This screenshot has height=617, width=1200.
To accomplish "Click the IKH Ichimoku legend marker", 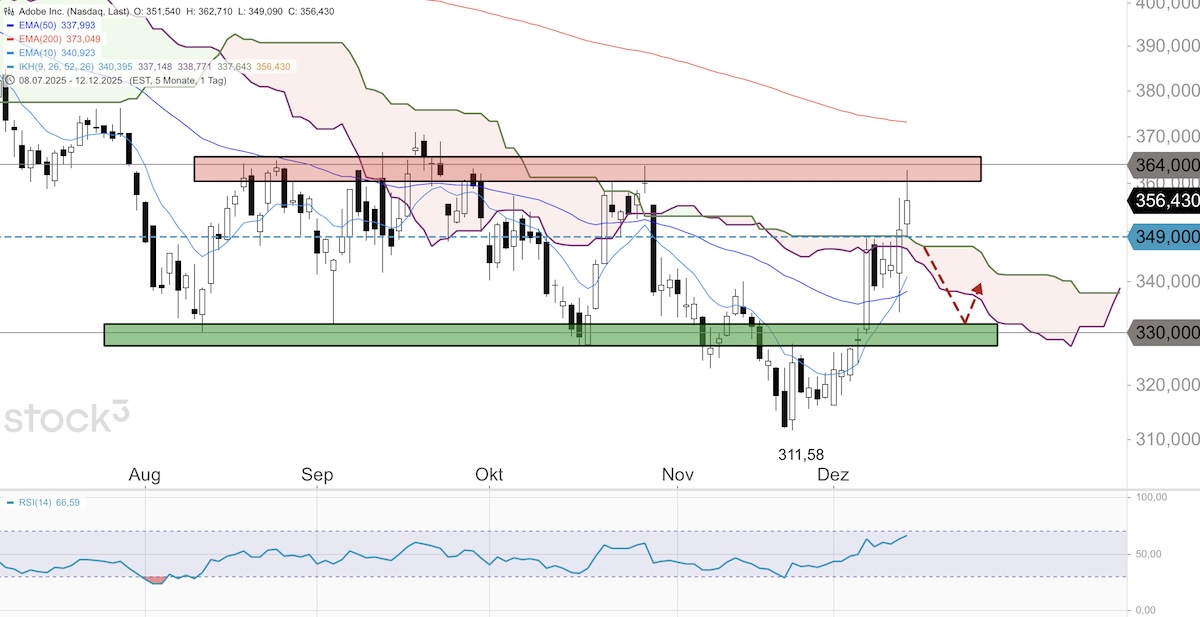I will [x=10, y=66].
